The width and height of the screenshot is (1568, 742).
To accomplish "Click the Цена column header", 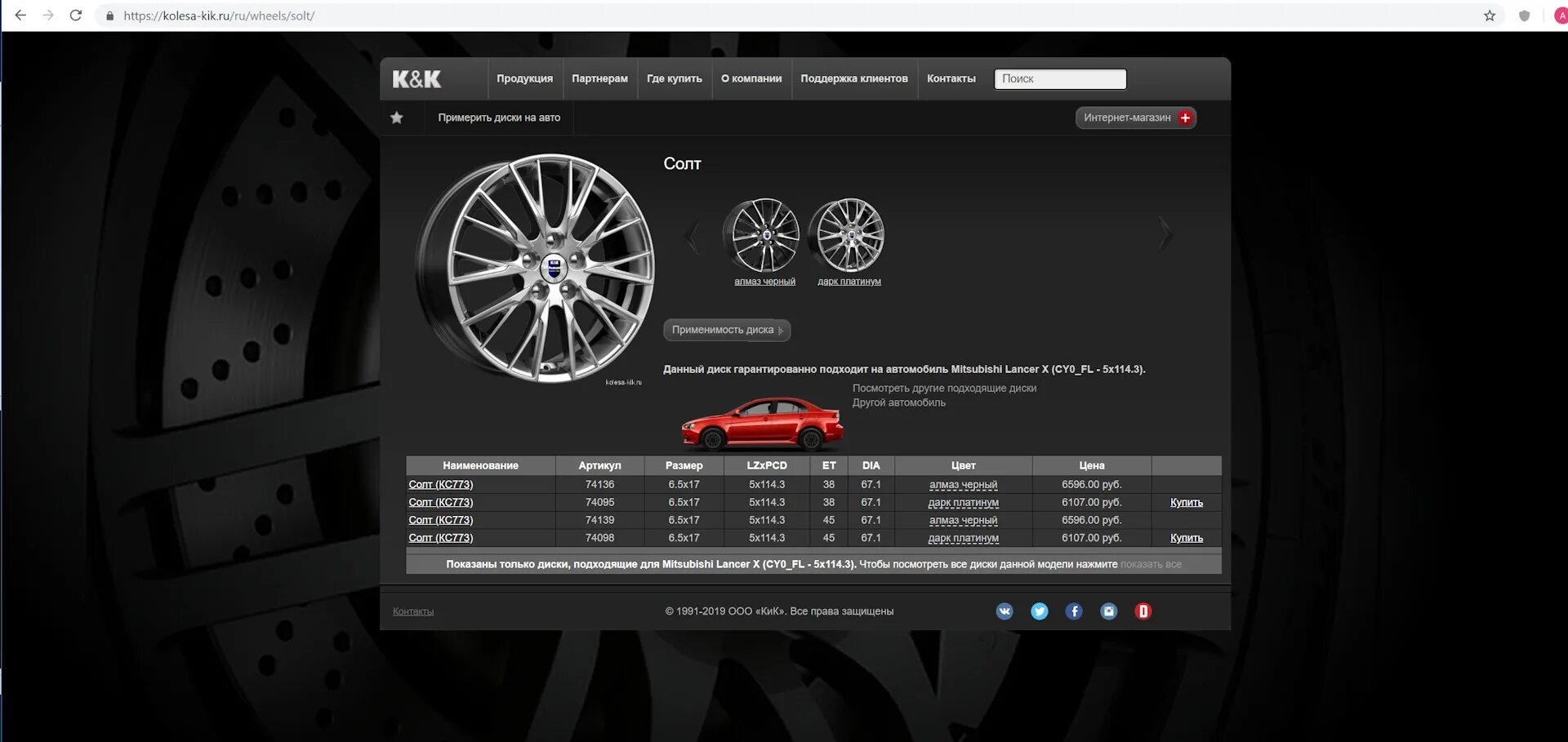I will (1092, 465).
